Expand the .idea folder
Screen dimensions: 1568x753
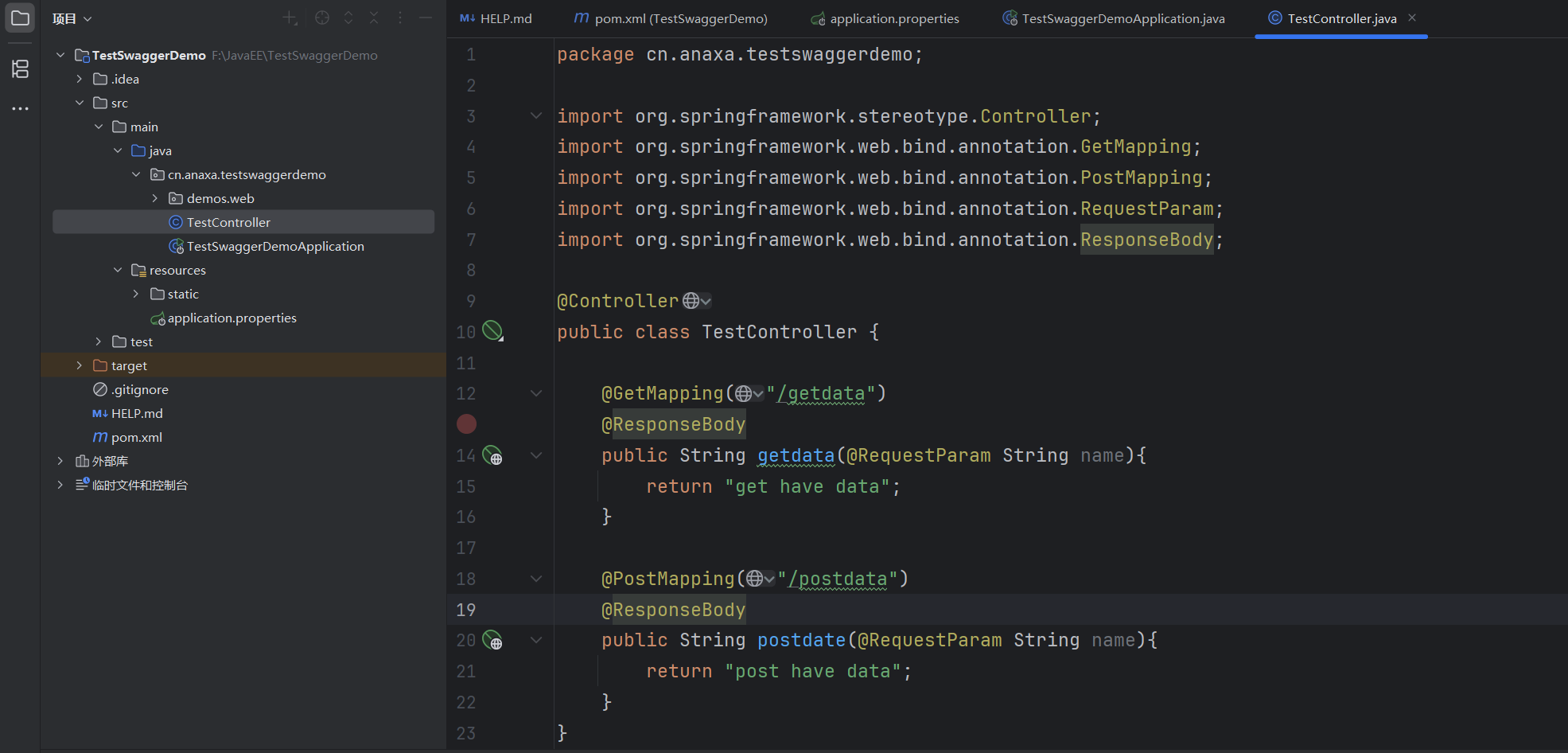80,79
